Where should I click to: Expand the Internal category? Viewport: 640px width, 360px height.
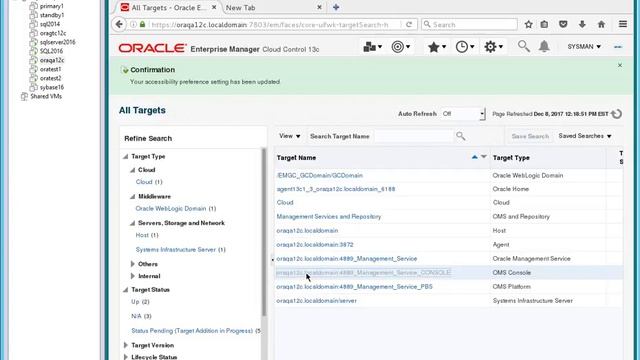133,276
